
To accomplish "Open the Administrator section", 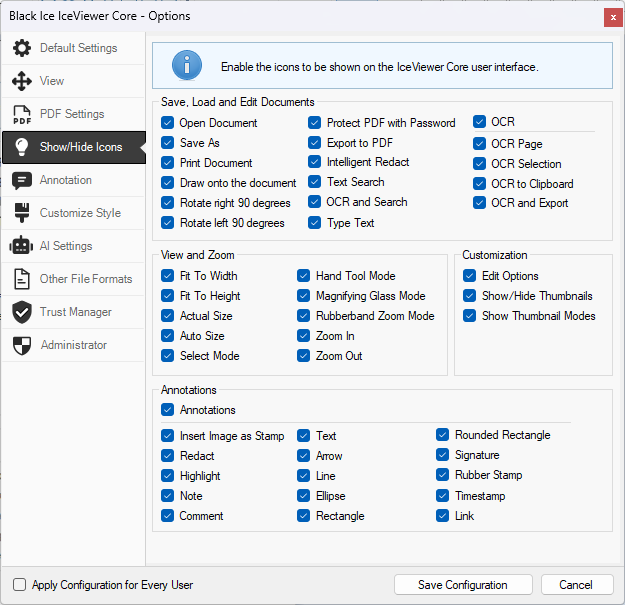I will point(73,345).
